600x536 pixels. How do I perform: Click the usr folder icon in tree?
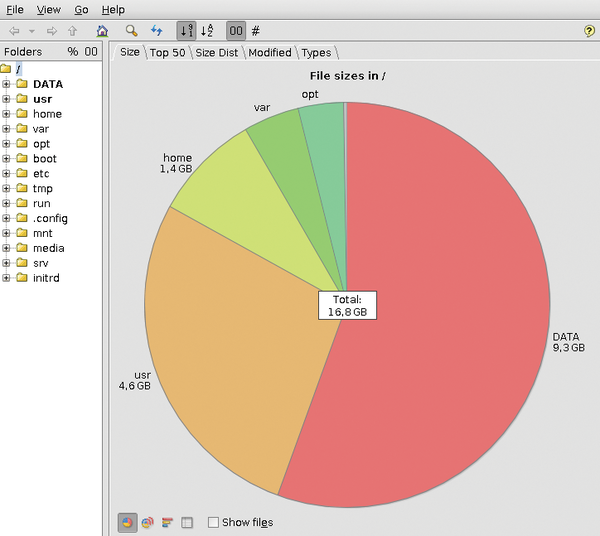click(x=22, y=99)
